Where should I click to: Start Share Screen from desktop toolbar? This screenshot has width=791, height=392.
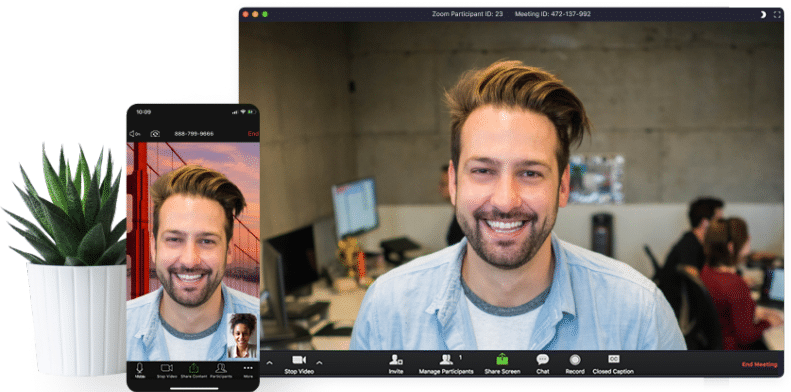tap(502, 364)
